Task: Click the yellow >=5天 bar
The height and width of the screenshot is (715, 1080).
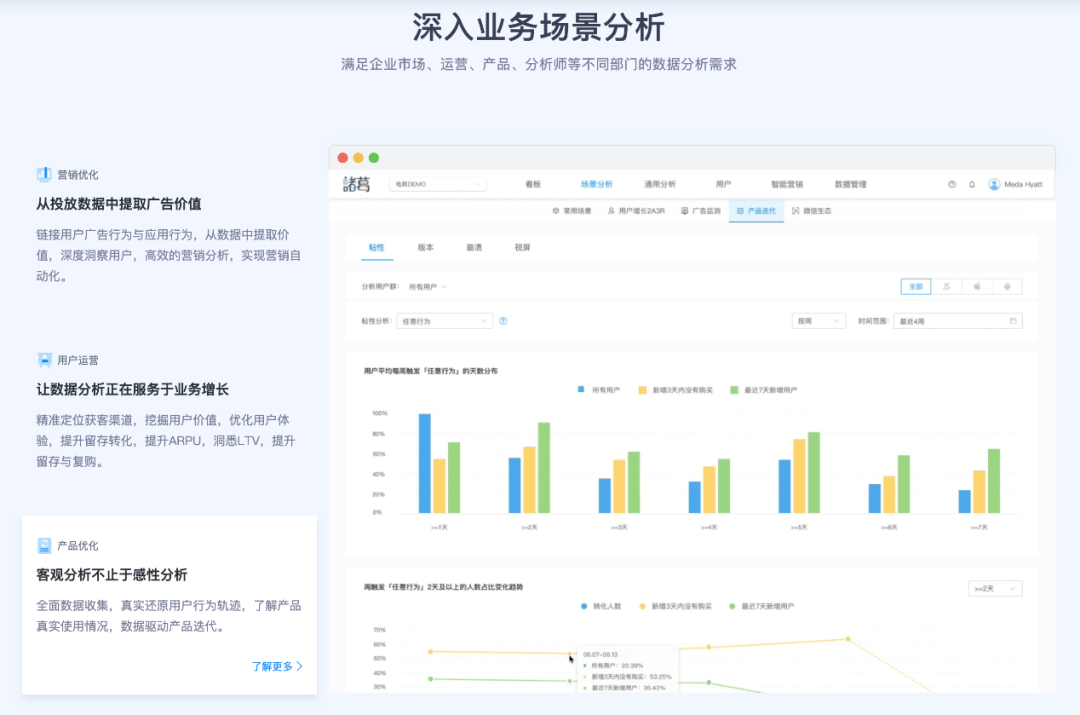Action: click(x=800, y=476)
